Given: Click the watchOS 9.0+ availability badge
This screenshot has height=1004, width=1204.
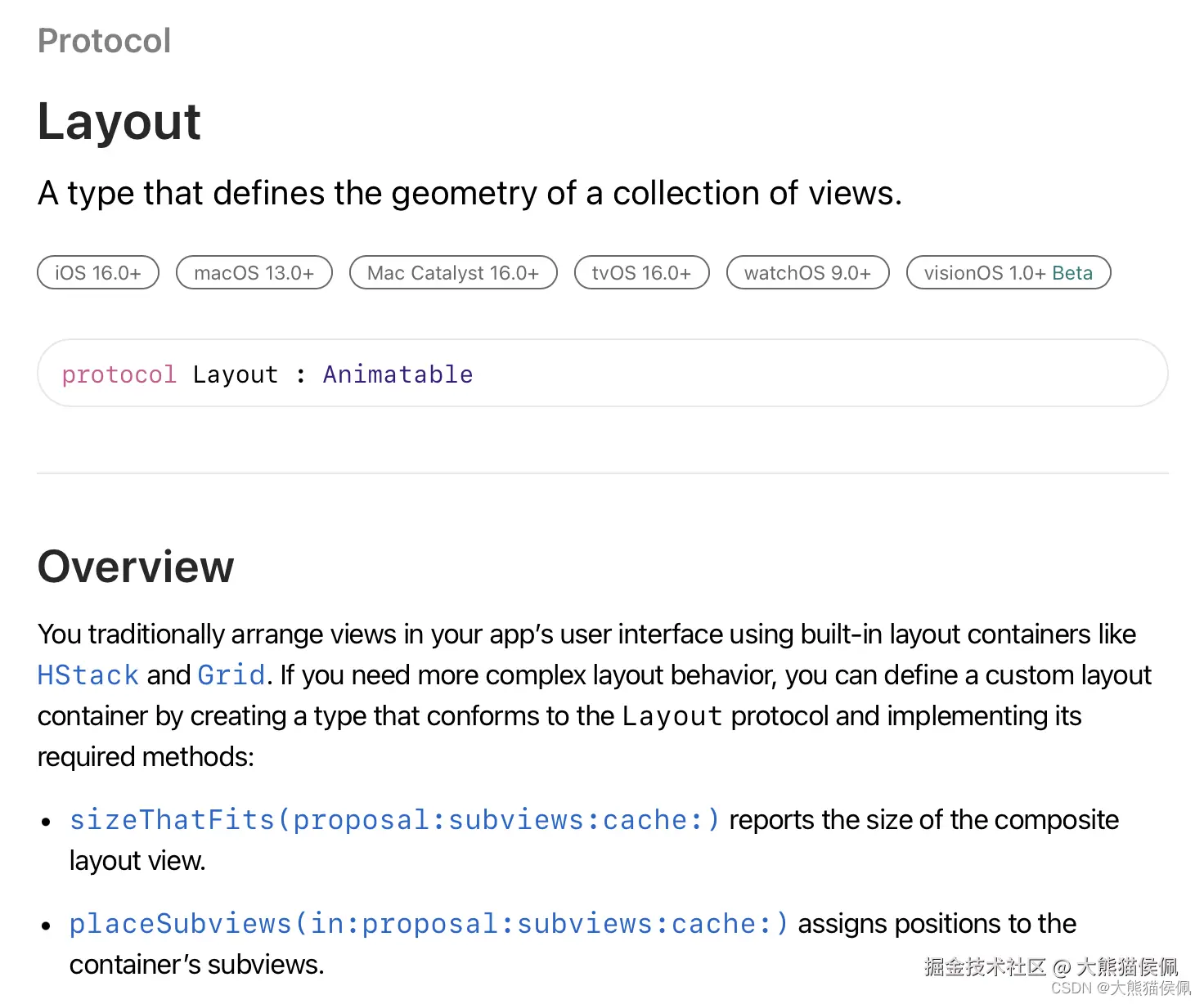Looking at the screenshot, I should (807, 273).
